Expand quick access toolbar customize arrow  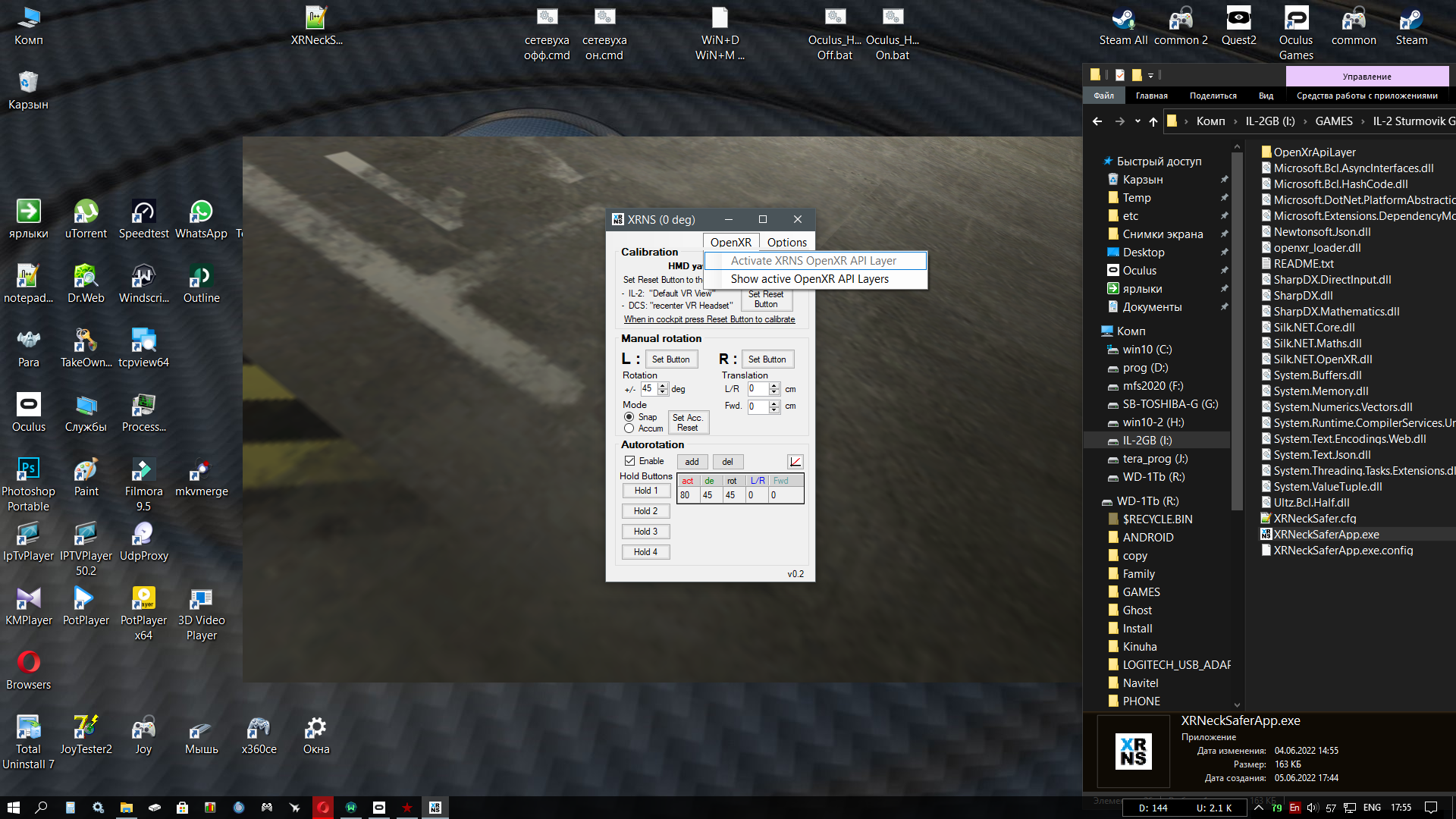[1150, 75]
